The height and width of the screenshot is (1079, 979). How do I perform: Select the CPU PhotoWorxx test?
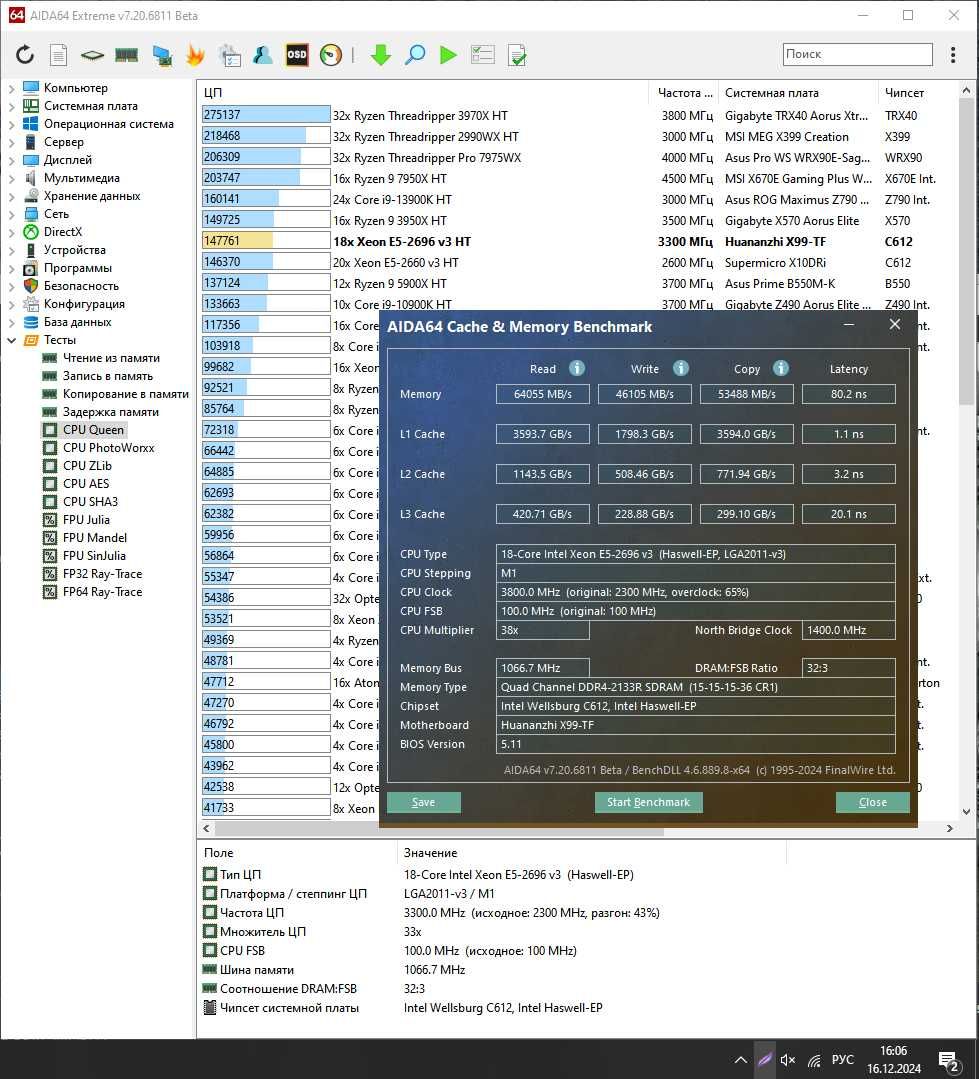click(109, 447)
